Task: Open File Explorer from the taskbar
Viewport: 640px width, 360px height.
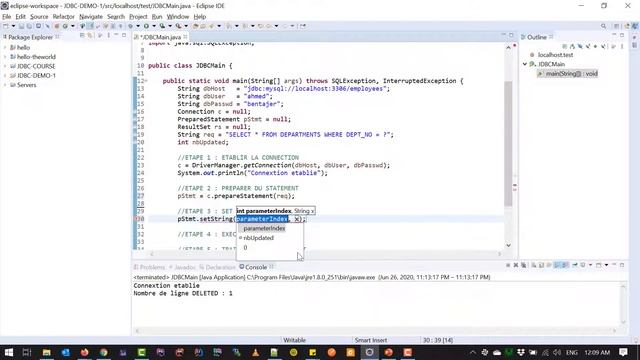Action: tap(47, 352)
